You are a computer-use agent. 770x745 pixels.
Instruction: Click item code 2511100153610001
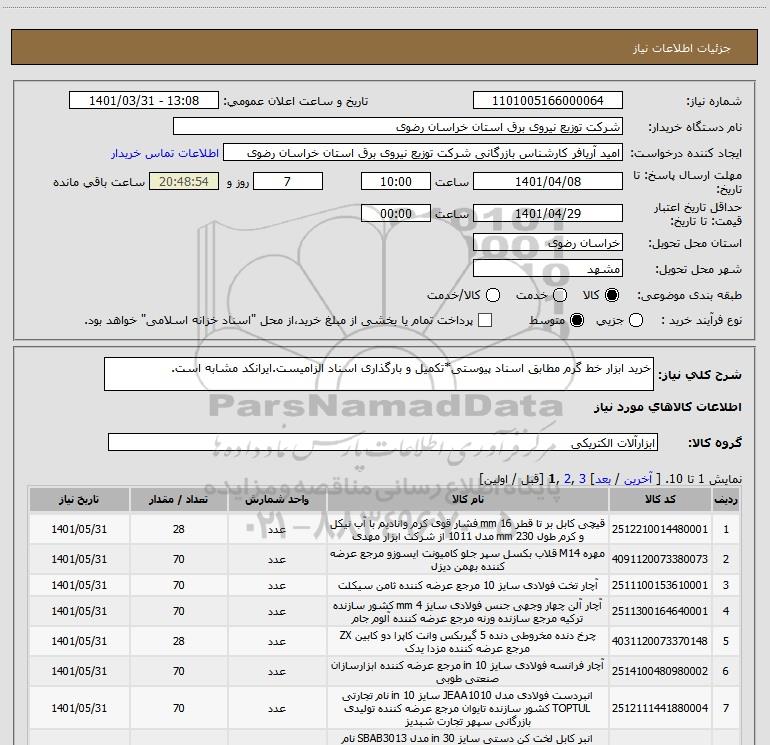(x=660, y=585)
